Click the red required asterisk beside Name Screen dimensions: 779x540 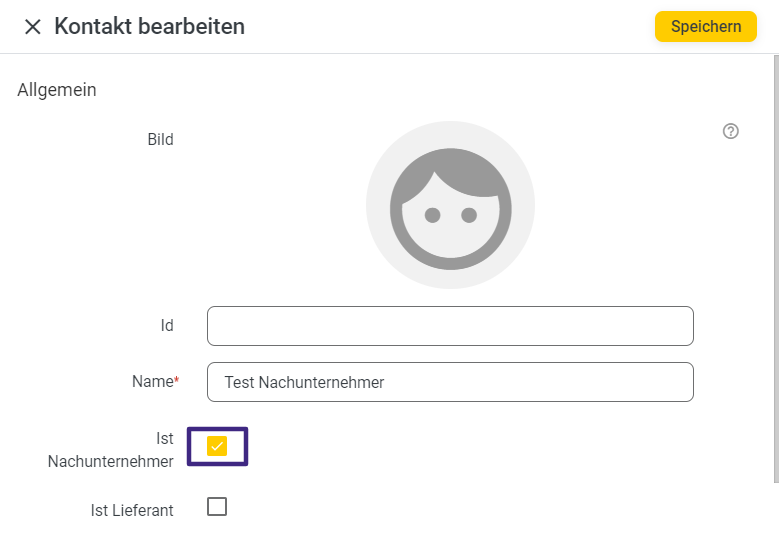coord(177,380)
